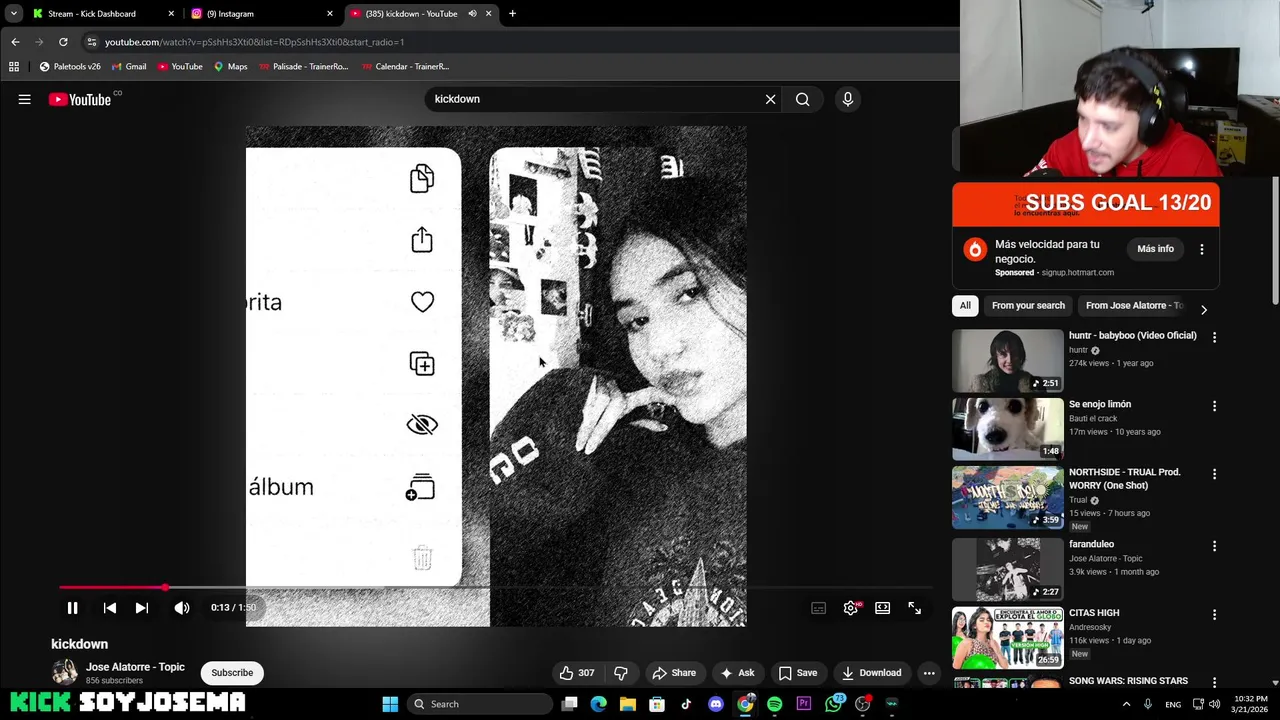
Task: Open Windows Start menu
Action: point(390,704)
